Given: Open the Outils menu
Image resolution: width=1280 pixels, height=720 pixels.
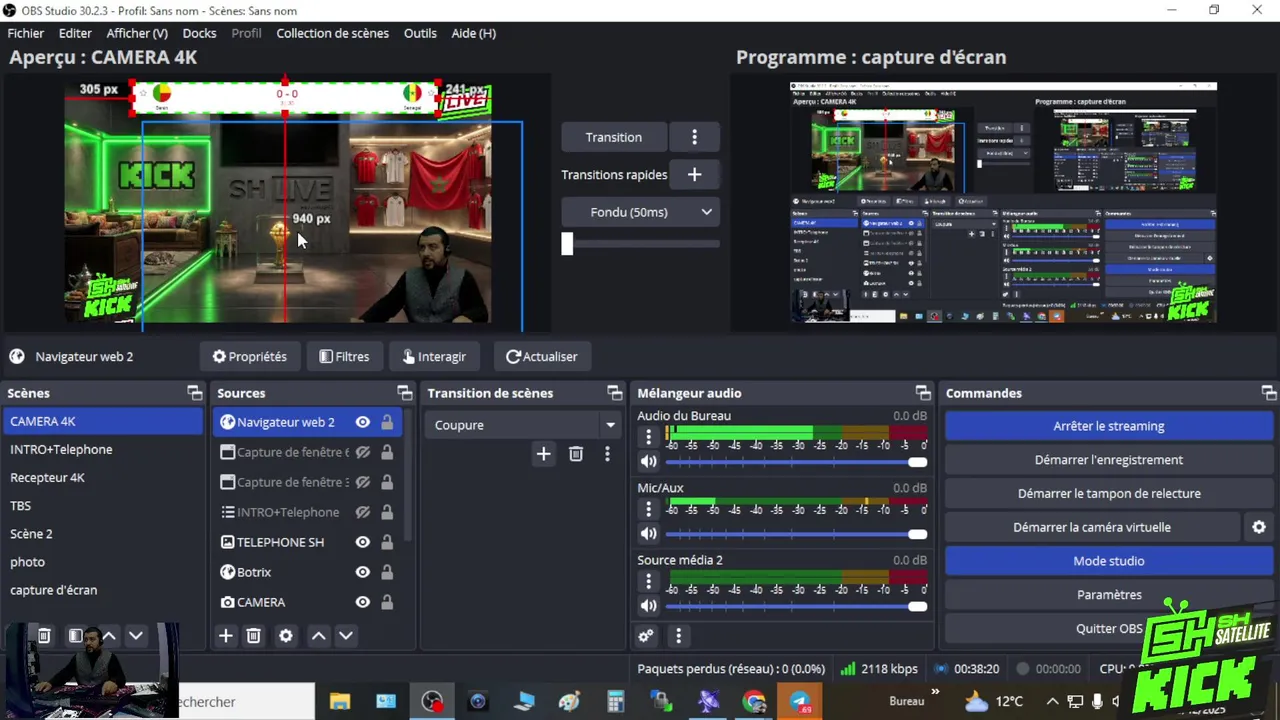Looking at the screenshot, I should point(420,33).
